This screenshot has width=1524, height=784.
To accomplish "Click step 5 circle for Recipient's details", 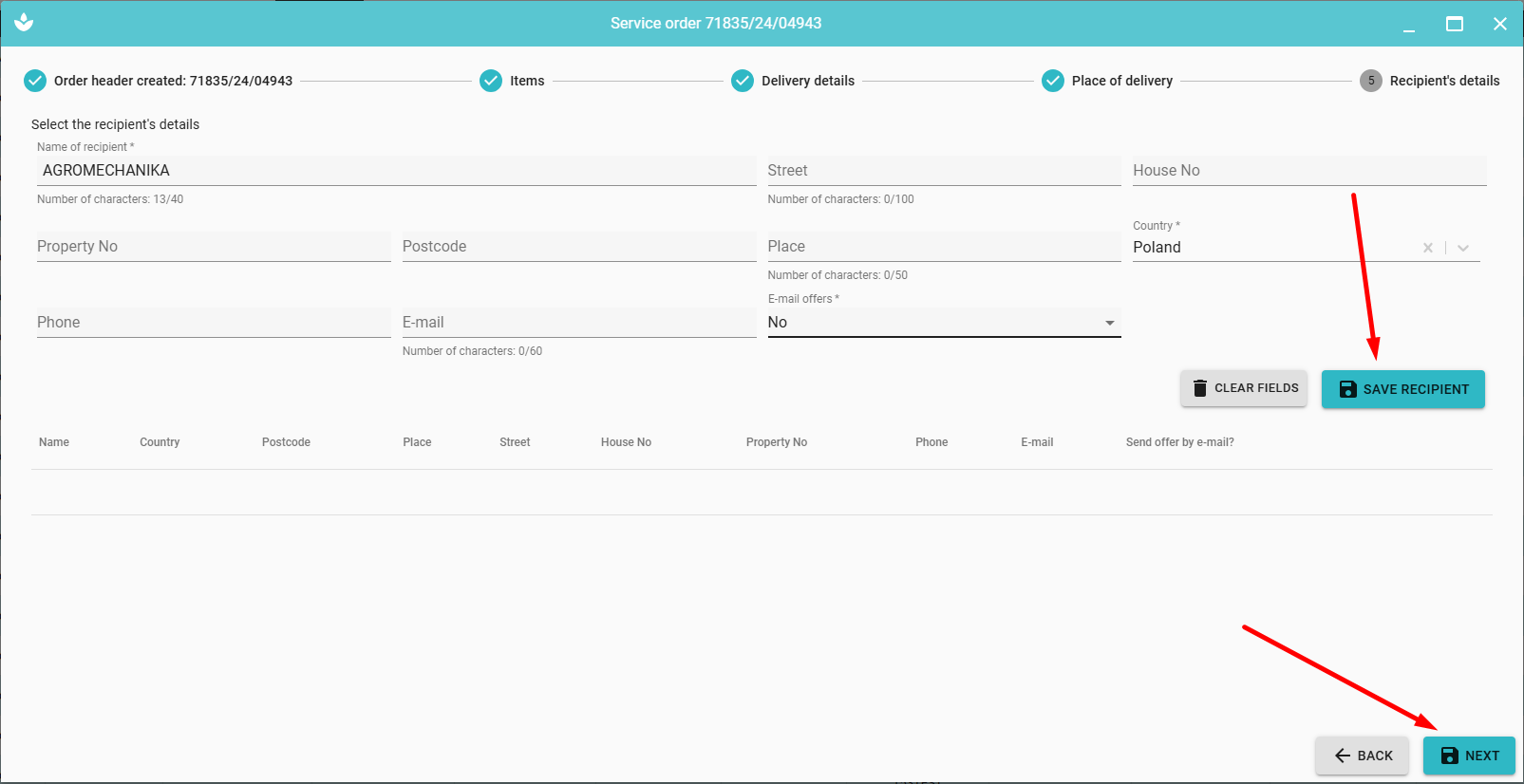I will [x=1370, y=81].
